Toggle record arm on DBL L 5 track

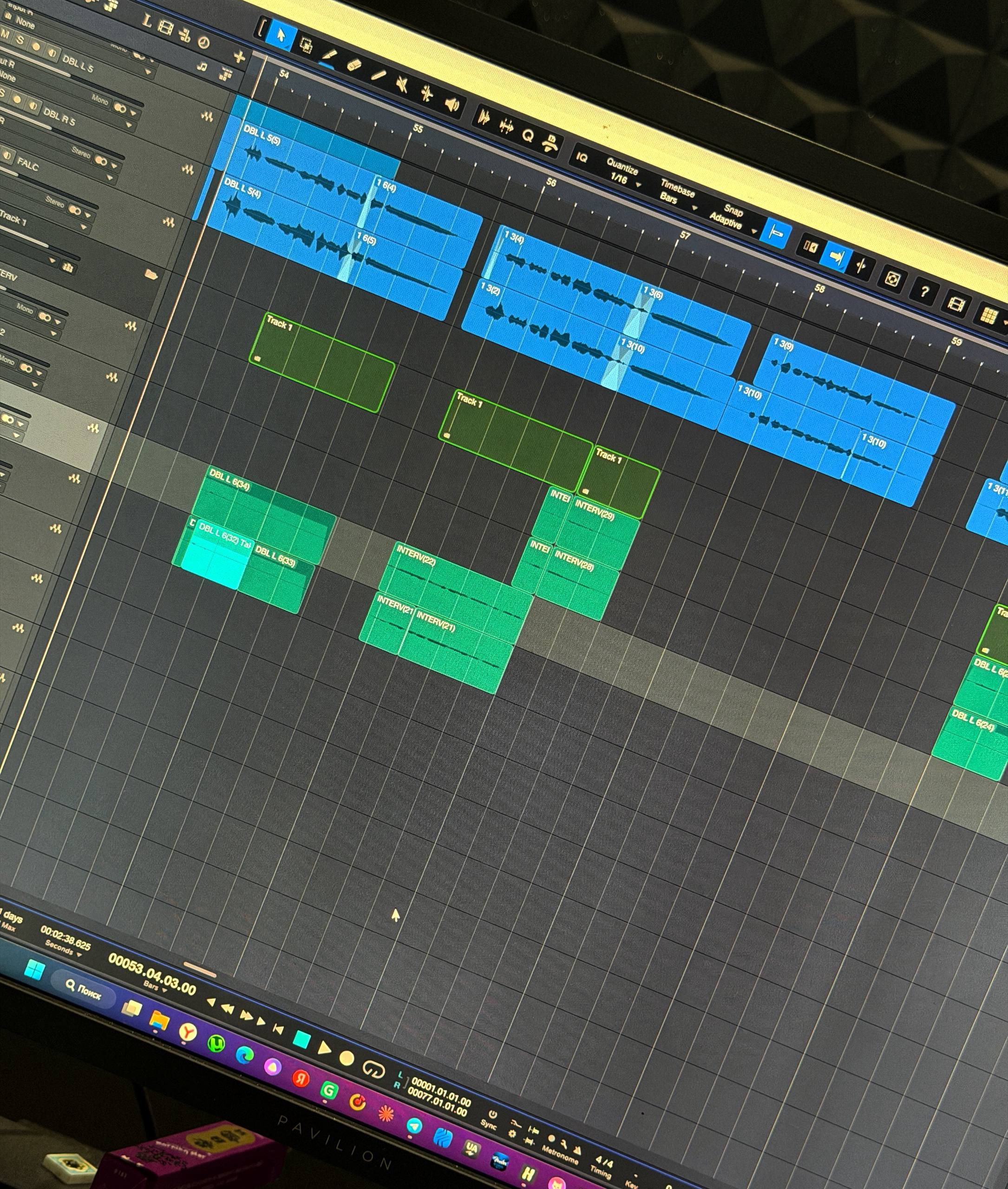pos(35,46)
